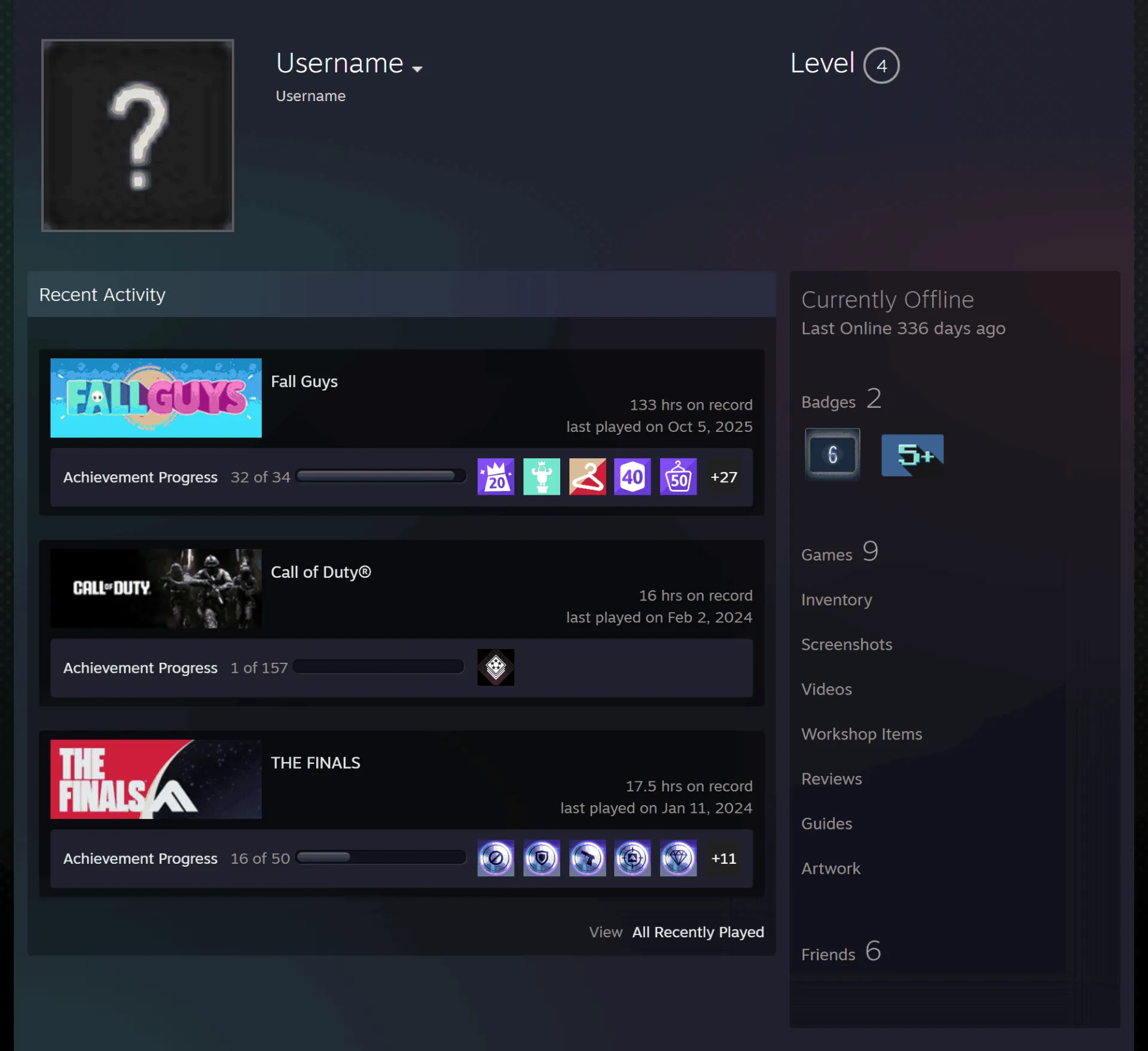Screen dimensions: 1148x1051
Task: Open the Fall Guys game banner
Action: pos(156,398)
